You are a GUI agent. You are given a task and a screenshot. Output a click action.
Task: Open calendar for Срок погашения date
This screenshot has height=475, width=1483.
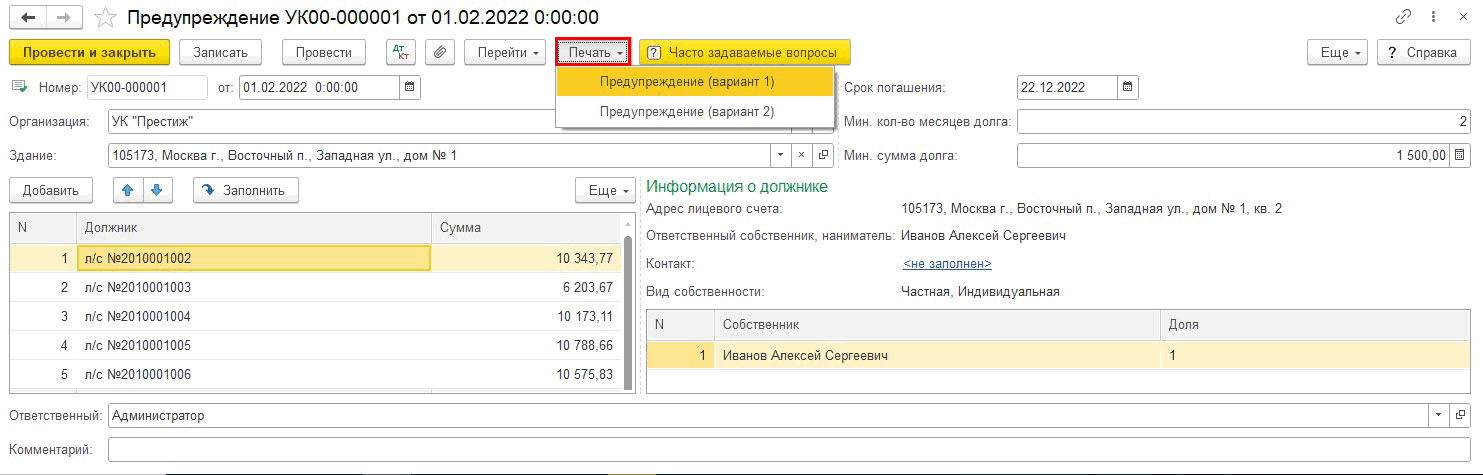coord(1128,88)
